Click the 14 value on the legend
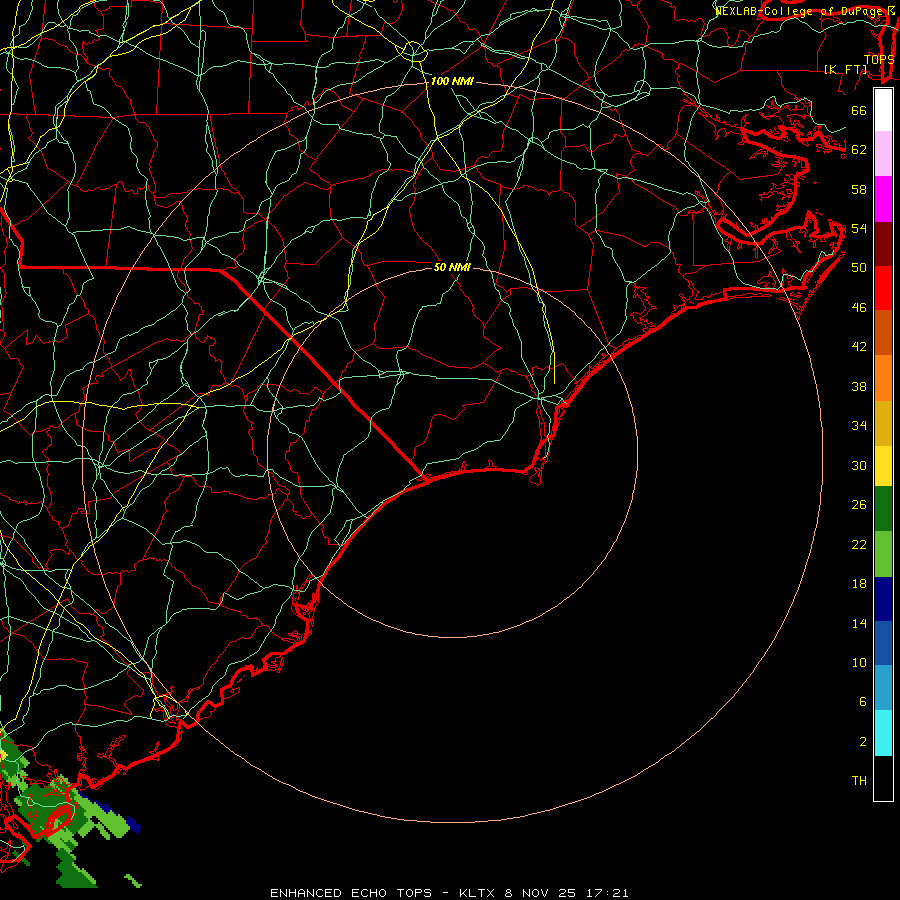900x900 pixels. click(859, 623)
